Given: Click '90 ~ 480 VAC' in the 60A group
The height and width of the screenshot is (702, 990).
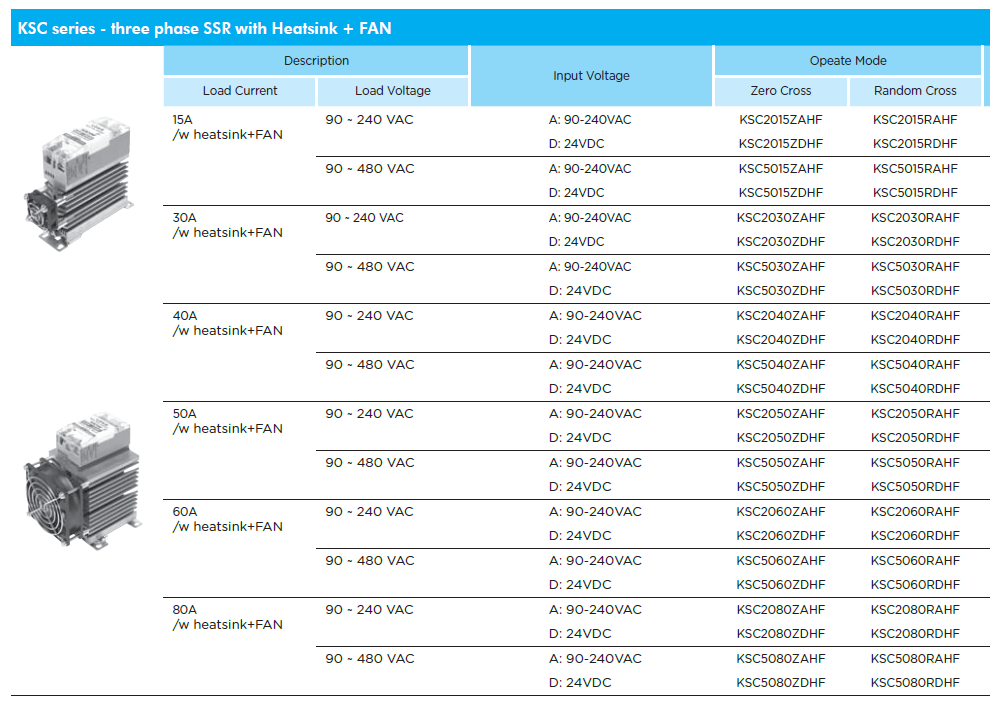Looking at the screenshot, I should pyautogui.click(x=369, y=561).
